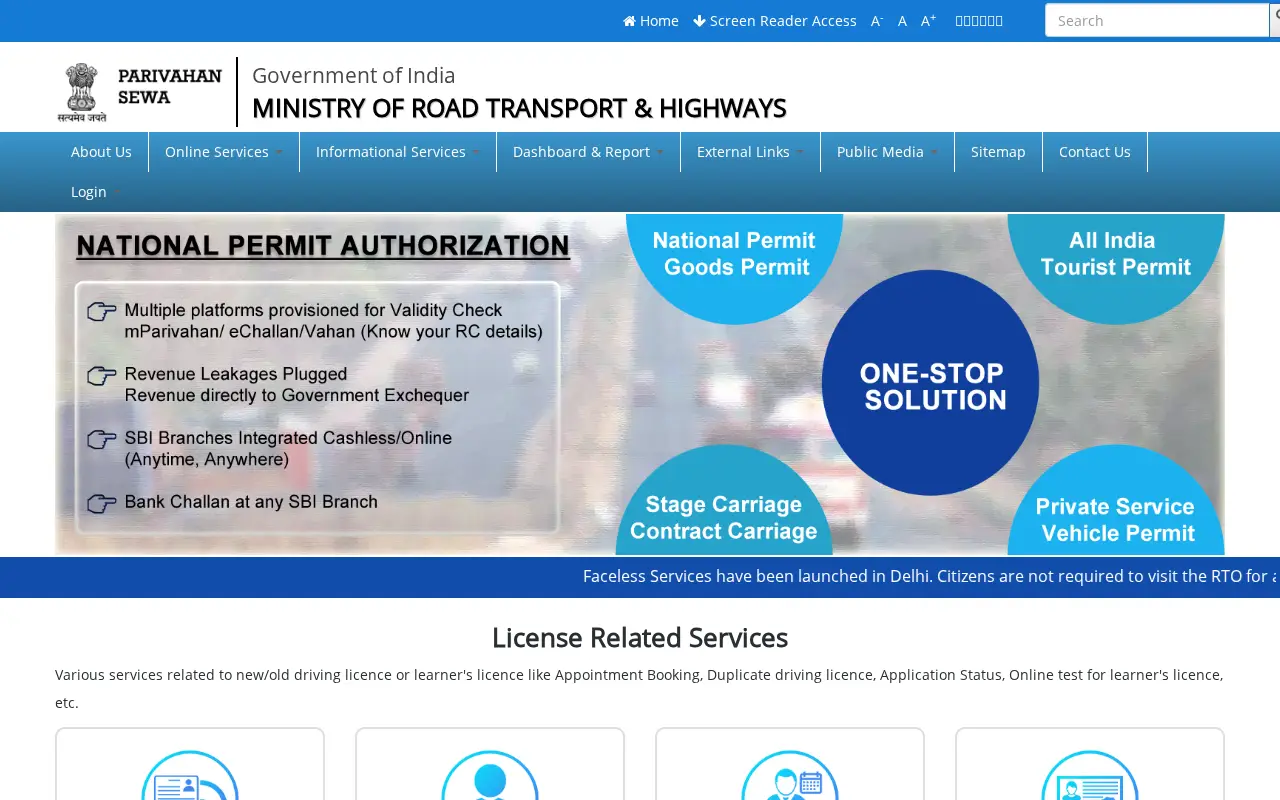1280x800 pixels.
Task: Open the About Us menu item
Action: click(x=101, y=152)
